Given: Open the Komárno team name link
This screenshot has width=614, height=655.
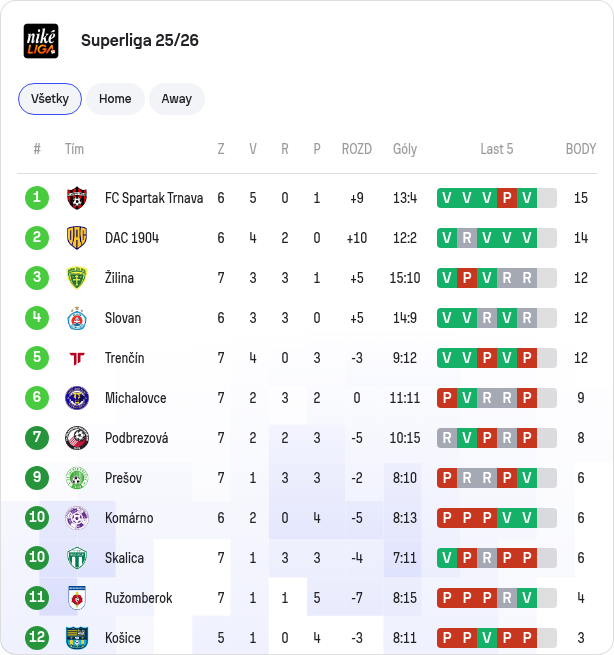Looking at the screenshot, I should pyautogui.click(x=129, y=518).
